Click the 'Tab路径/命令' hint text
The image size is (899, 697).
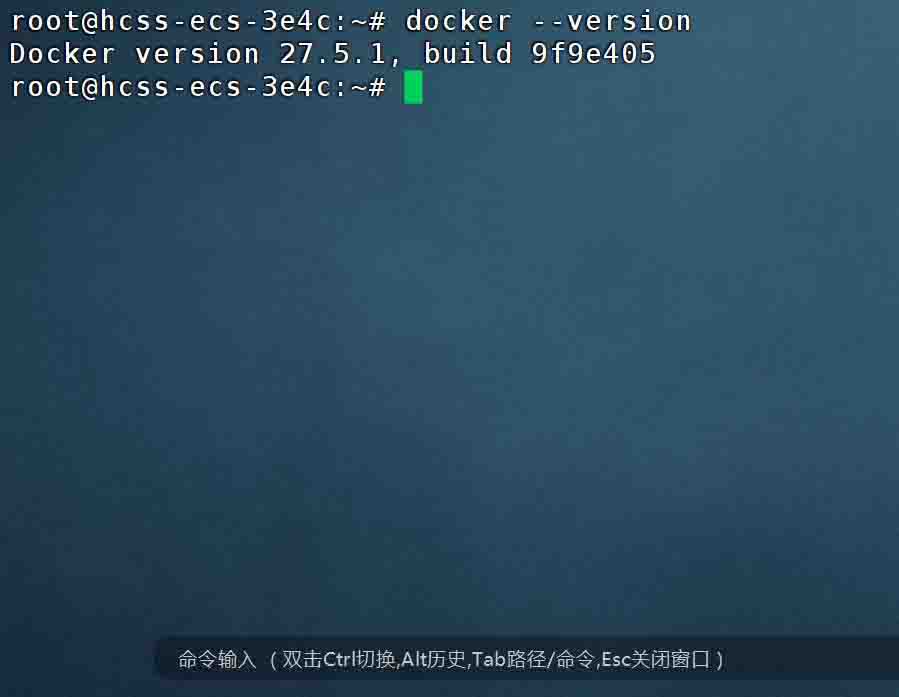coord(533,659)
